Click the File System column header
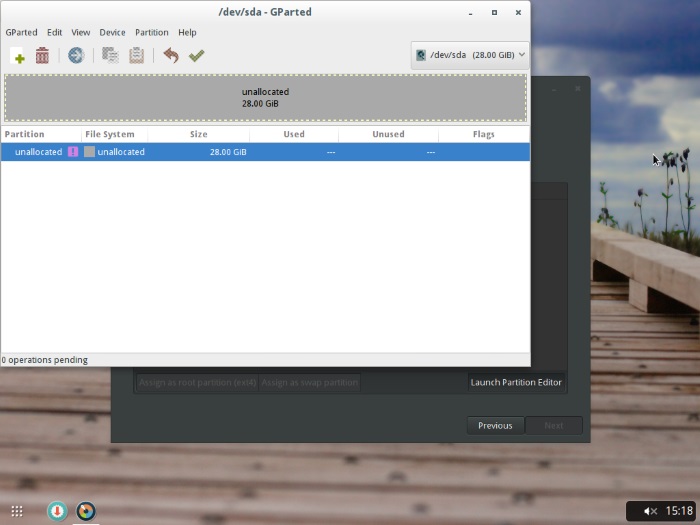The height and width of the screenshot is (525, 700). click(x=114, y=134)
